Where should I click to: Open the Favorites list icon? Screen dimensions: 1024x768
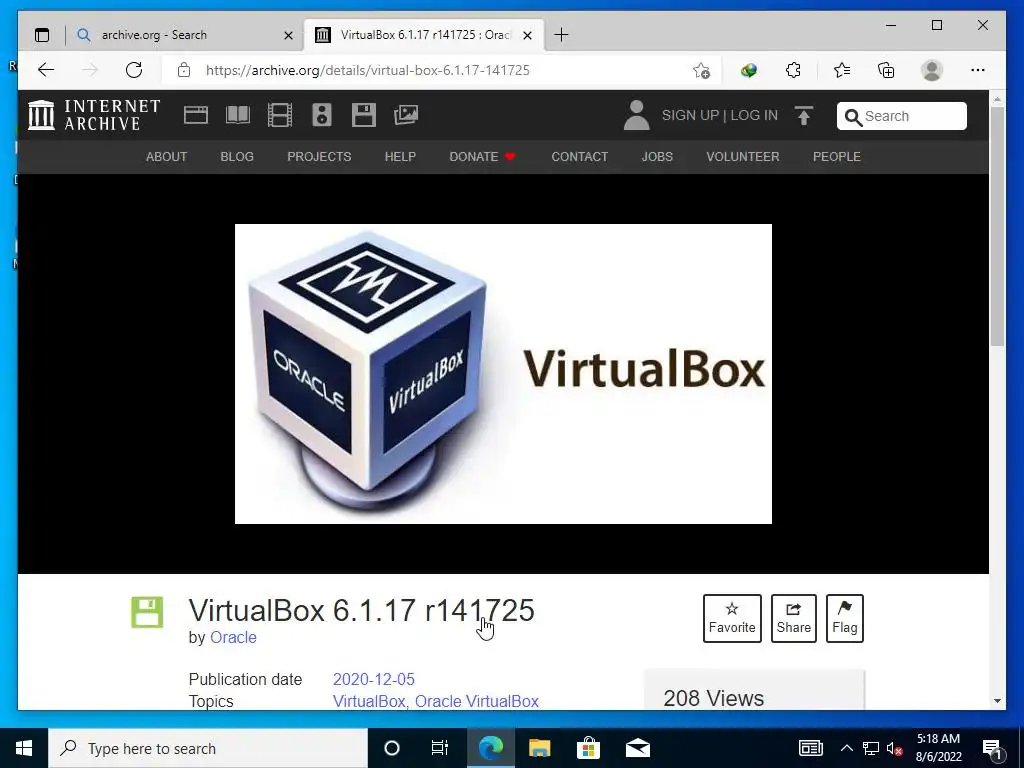coord(842,70)
